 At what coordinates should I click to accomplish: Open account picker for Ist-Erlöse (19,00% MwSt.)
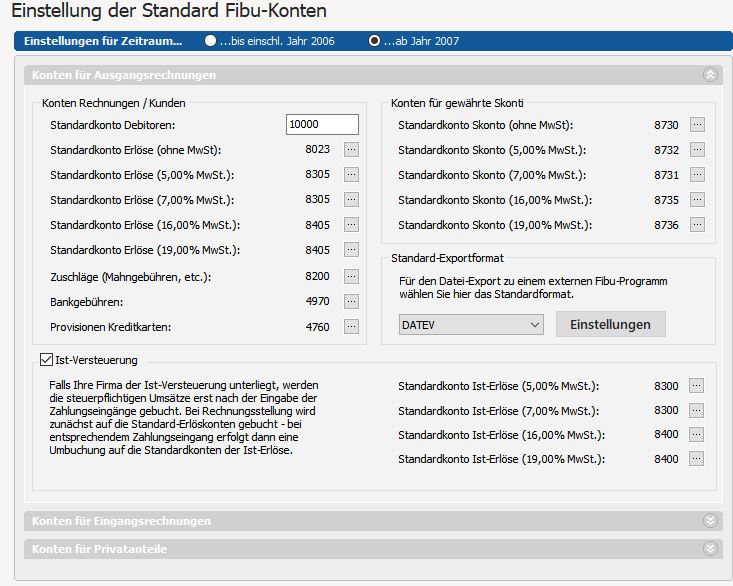click(696, 458)
